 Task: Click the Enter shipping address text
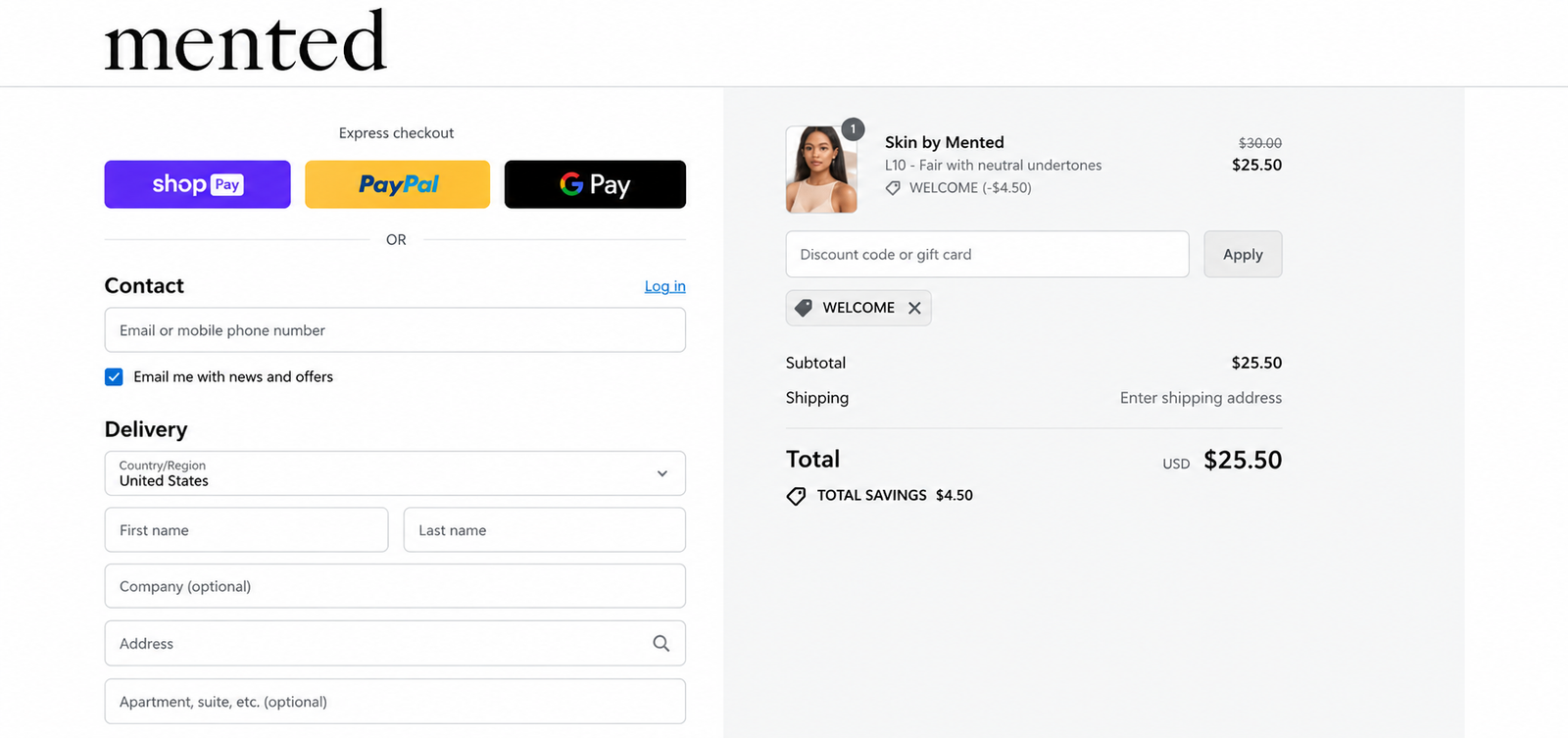point(1201,398)
